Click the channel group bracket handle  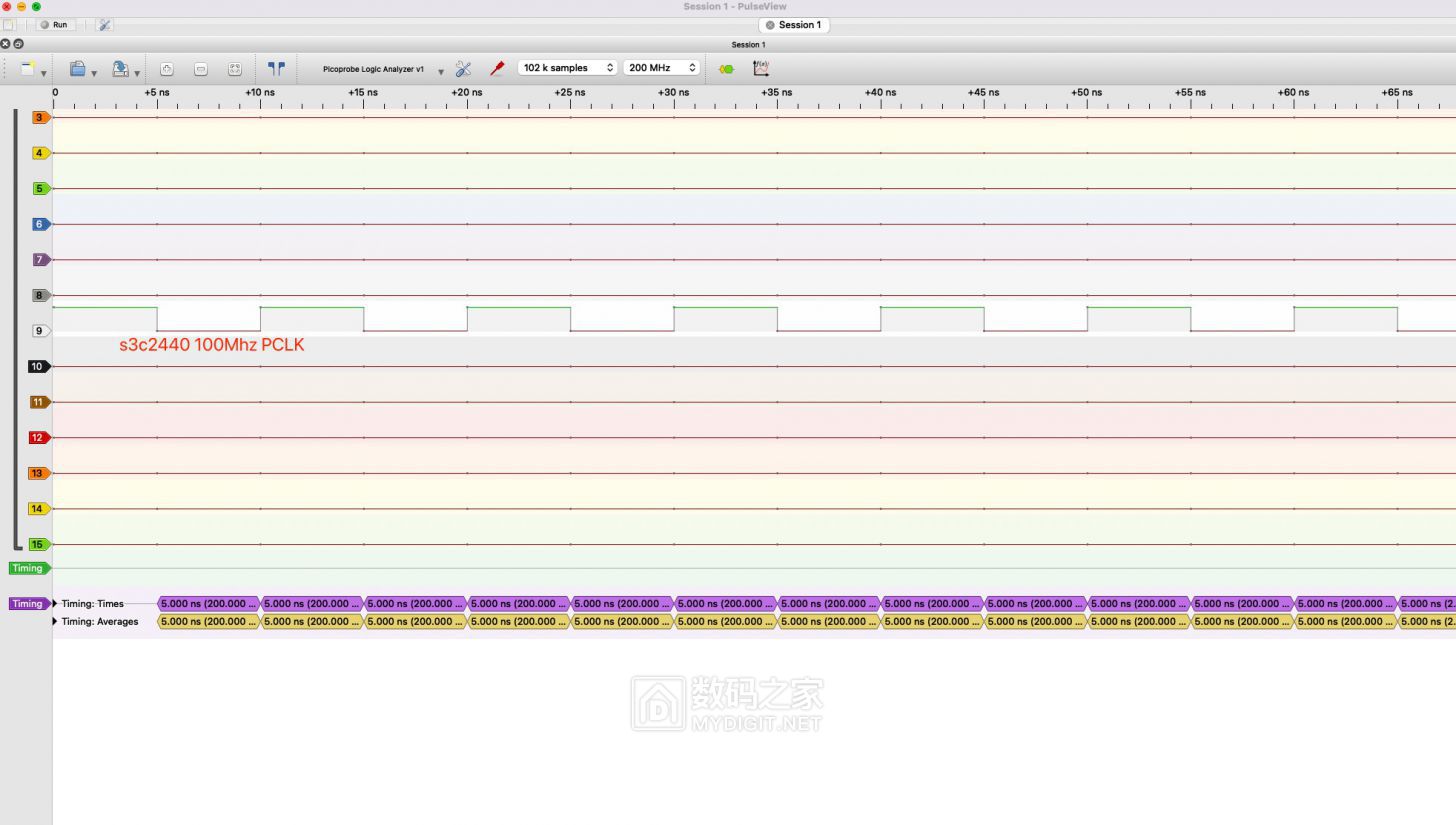pos(16,330)
